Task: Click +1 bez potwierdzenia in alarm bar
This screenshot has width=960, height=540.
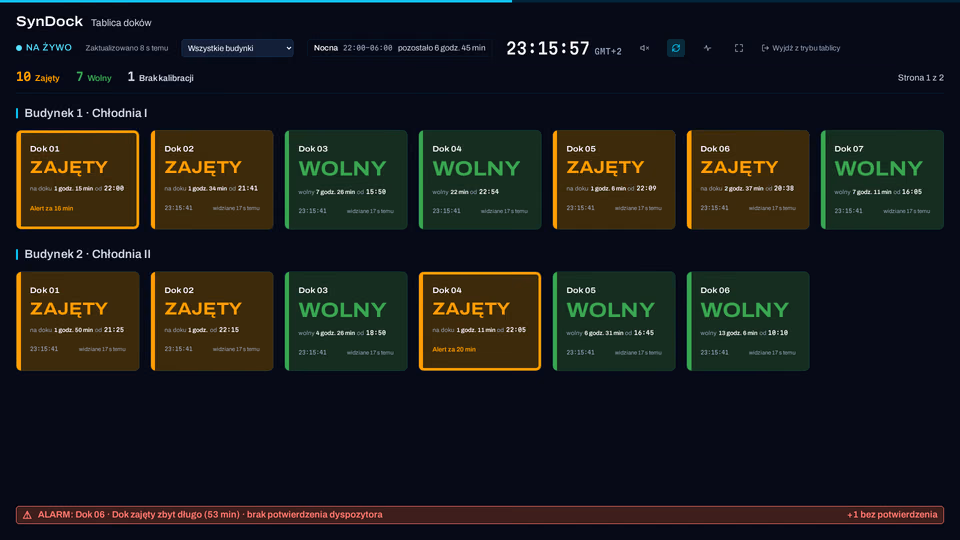Action: (x=892, y=515)
